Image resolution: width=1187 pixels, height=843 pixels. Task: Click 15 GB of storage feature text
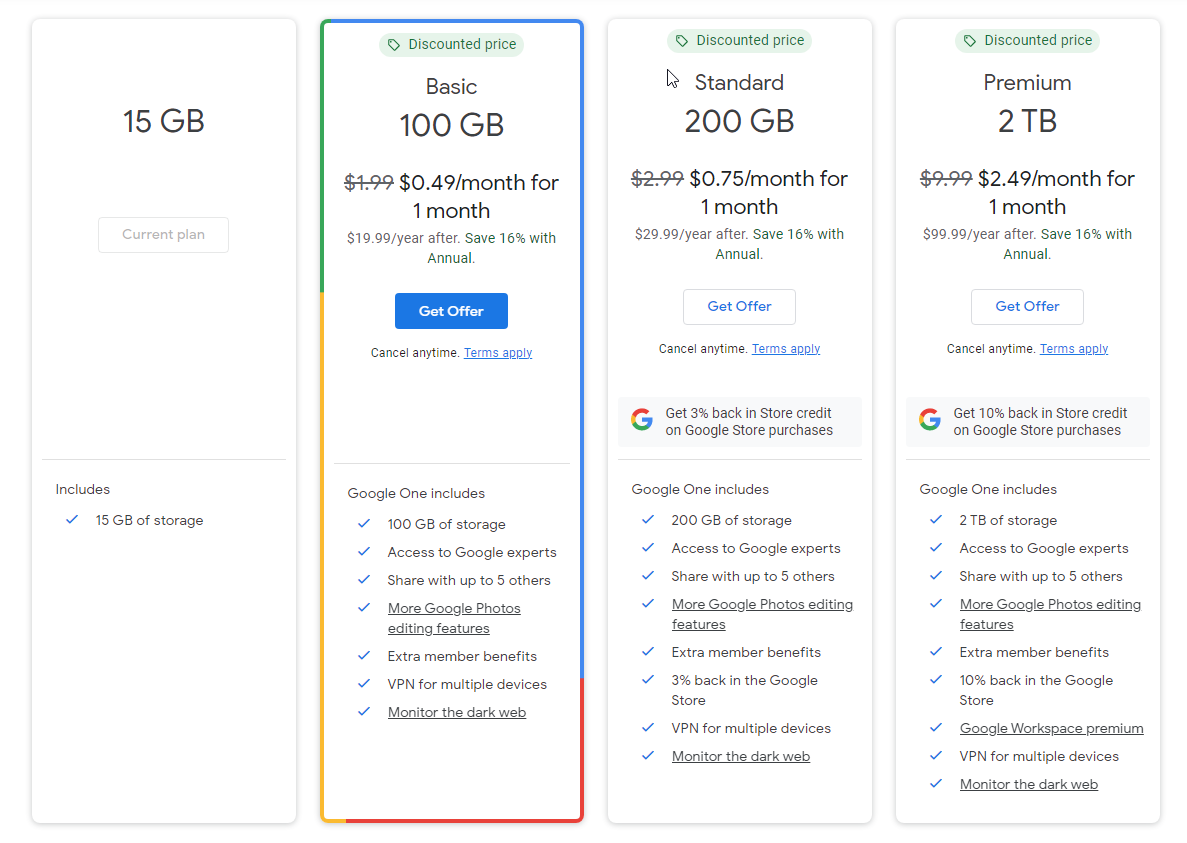[149, 521]
